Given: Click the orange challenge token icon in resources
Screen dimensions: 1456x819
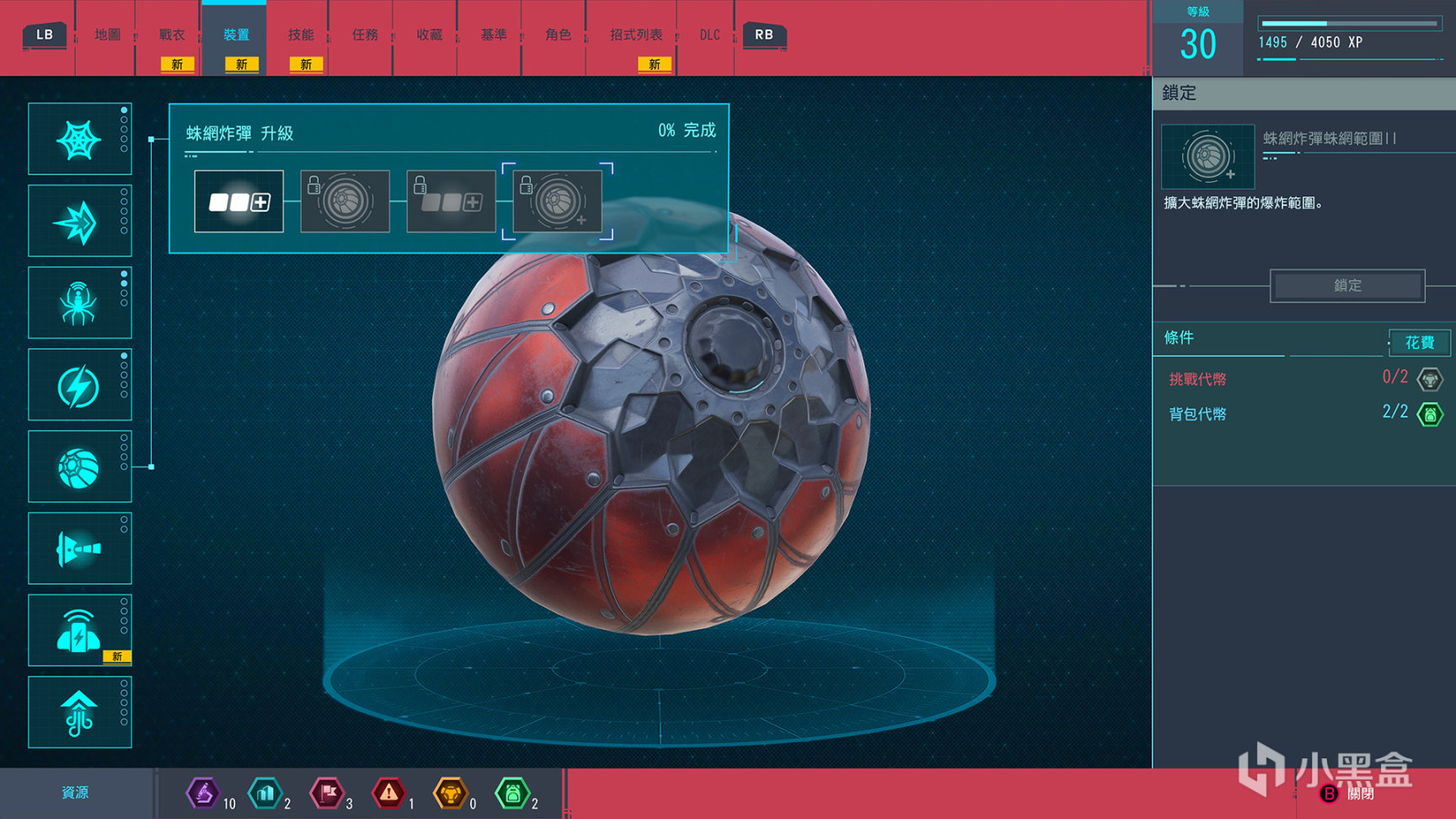Looking at the screenshot, I should coord(451,793).
